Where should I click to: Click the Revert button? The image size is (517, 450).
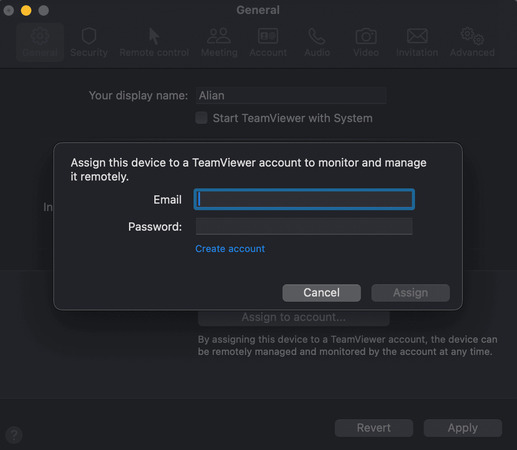tap(374, 428)
